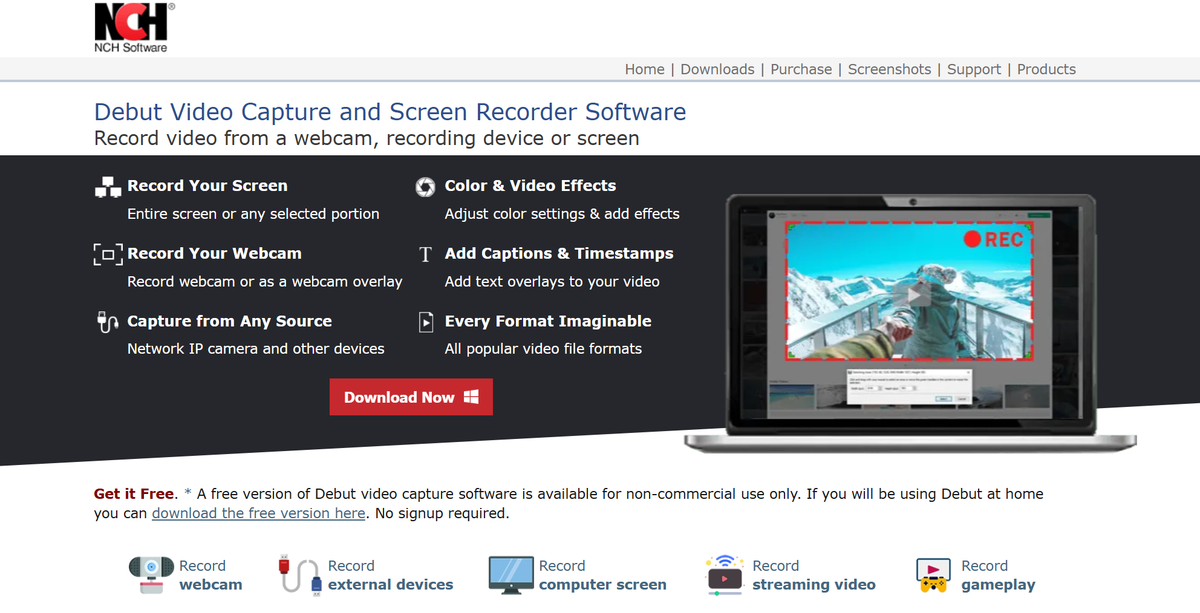Click the NCH Software logo
Viewport: 1200px width, 613px height.
pyautogui.click(x=134, y=27)
